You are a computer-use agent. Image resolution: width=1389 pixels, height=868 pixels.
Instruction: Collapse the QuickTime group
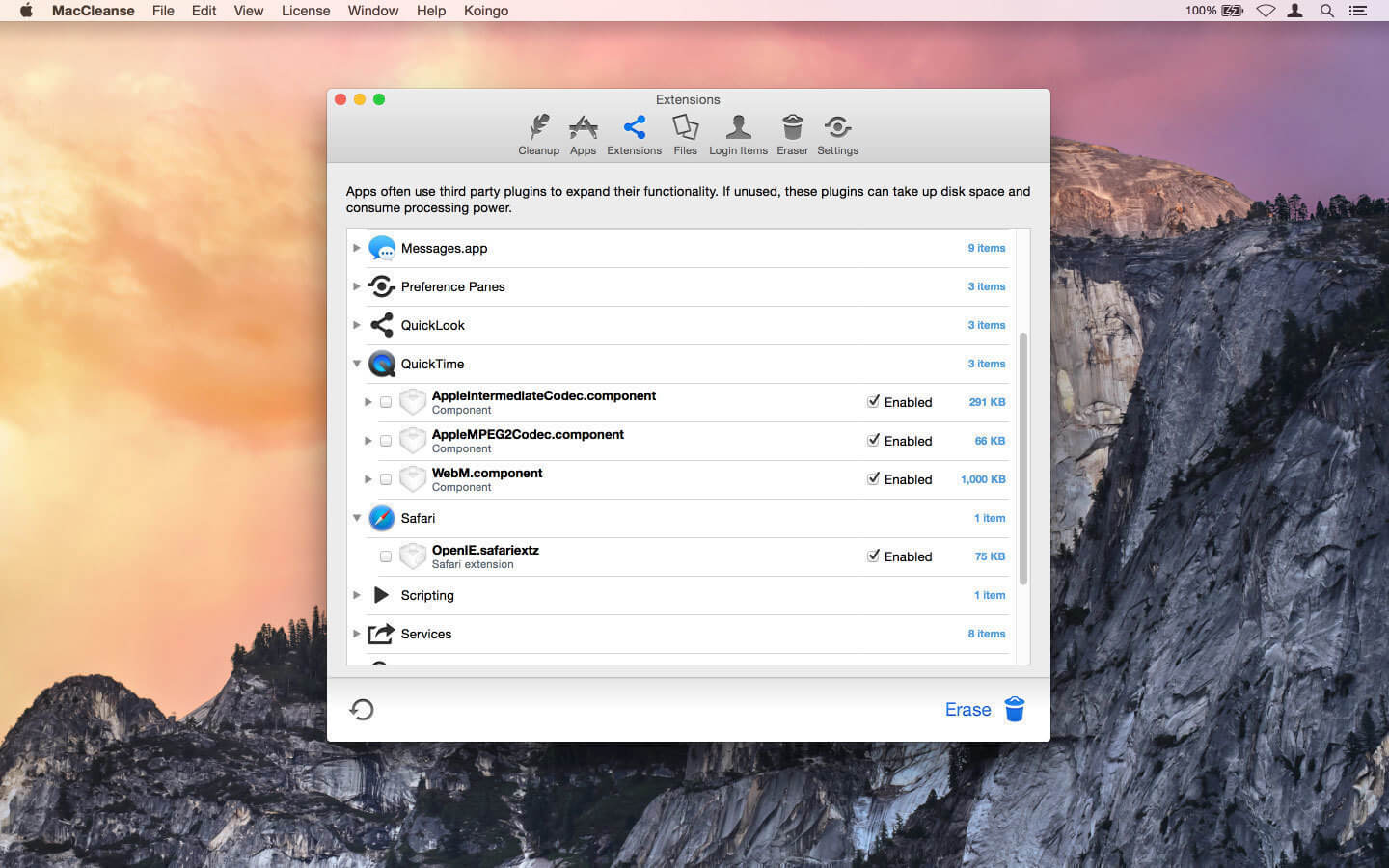click(357, 364)
